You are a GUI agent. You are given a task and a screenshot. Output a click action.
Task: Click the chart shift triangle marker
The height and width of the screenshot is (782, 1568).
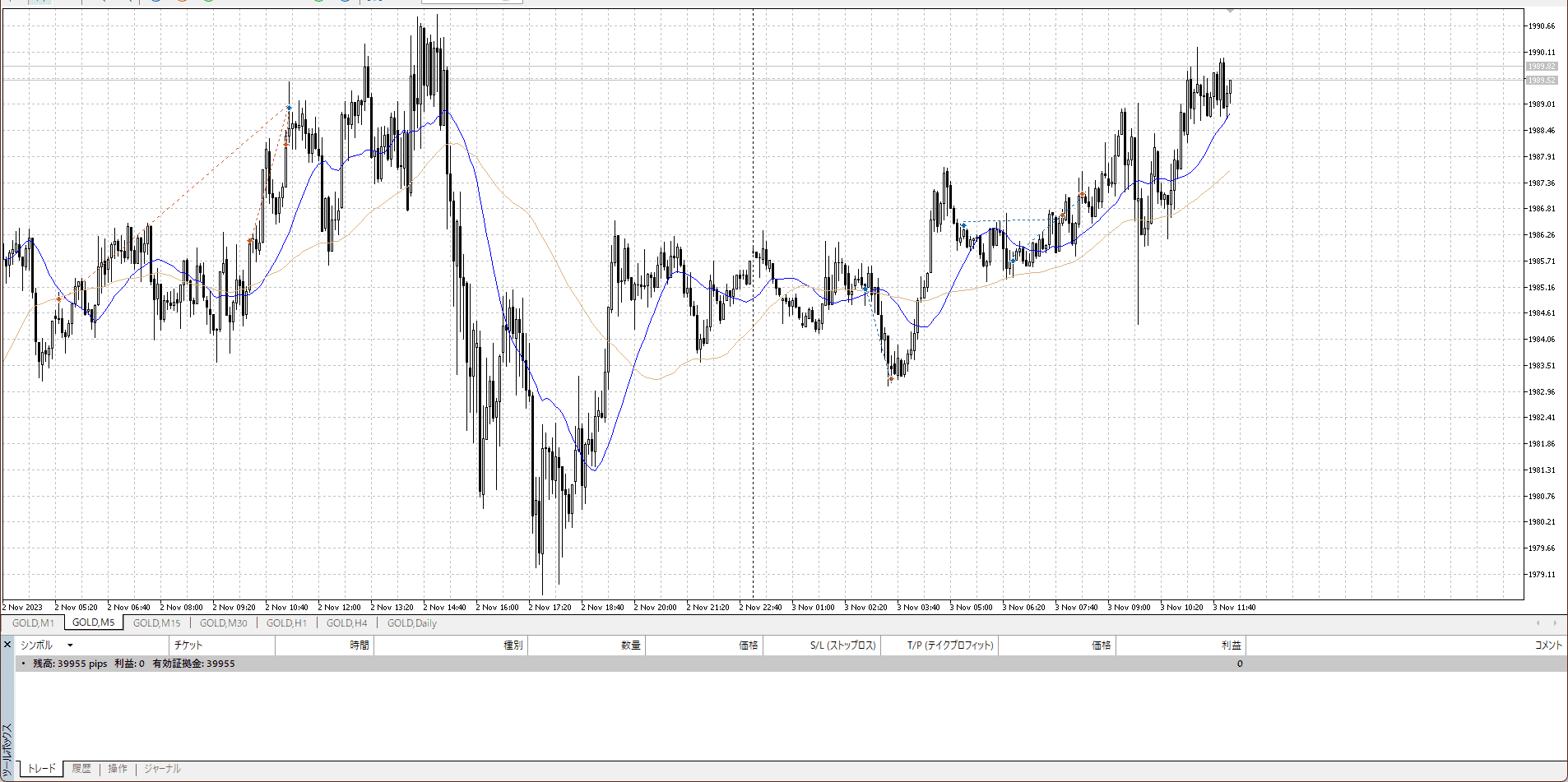pos(1230,12)
